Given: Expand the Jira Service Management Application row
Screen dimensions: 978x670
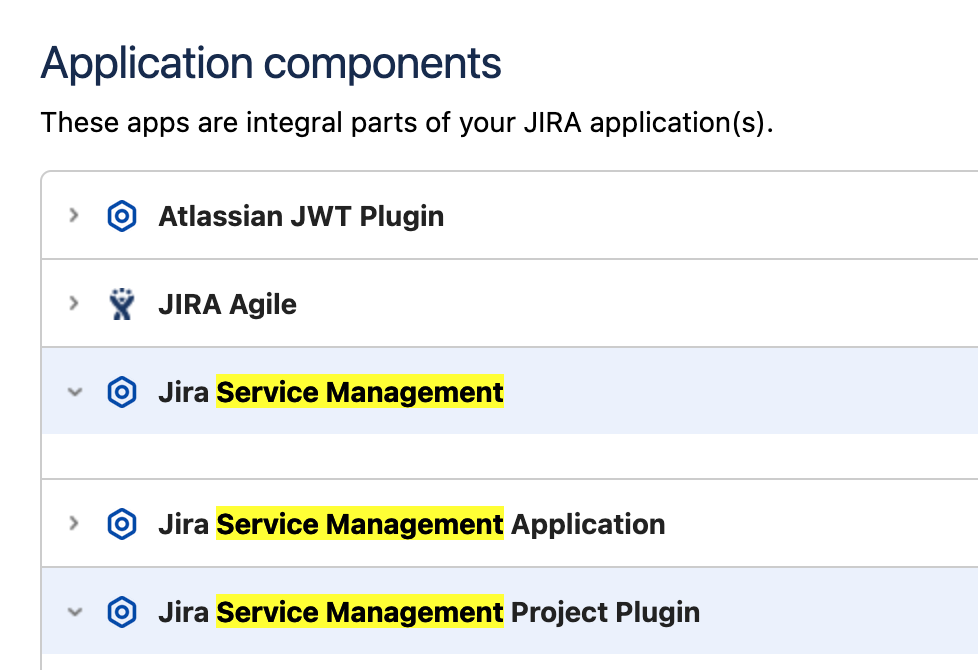Looking at the screenshot, I should click(74, 523).
